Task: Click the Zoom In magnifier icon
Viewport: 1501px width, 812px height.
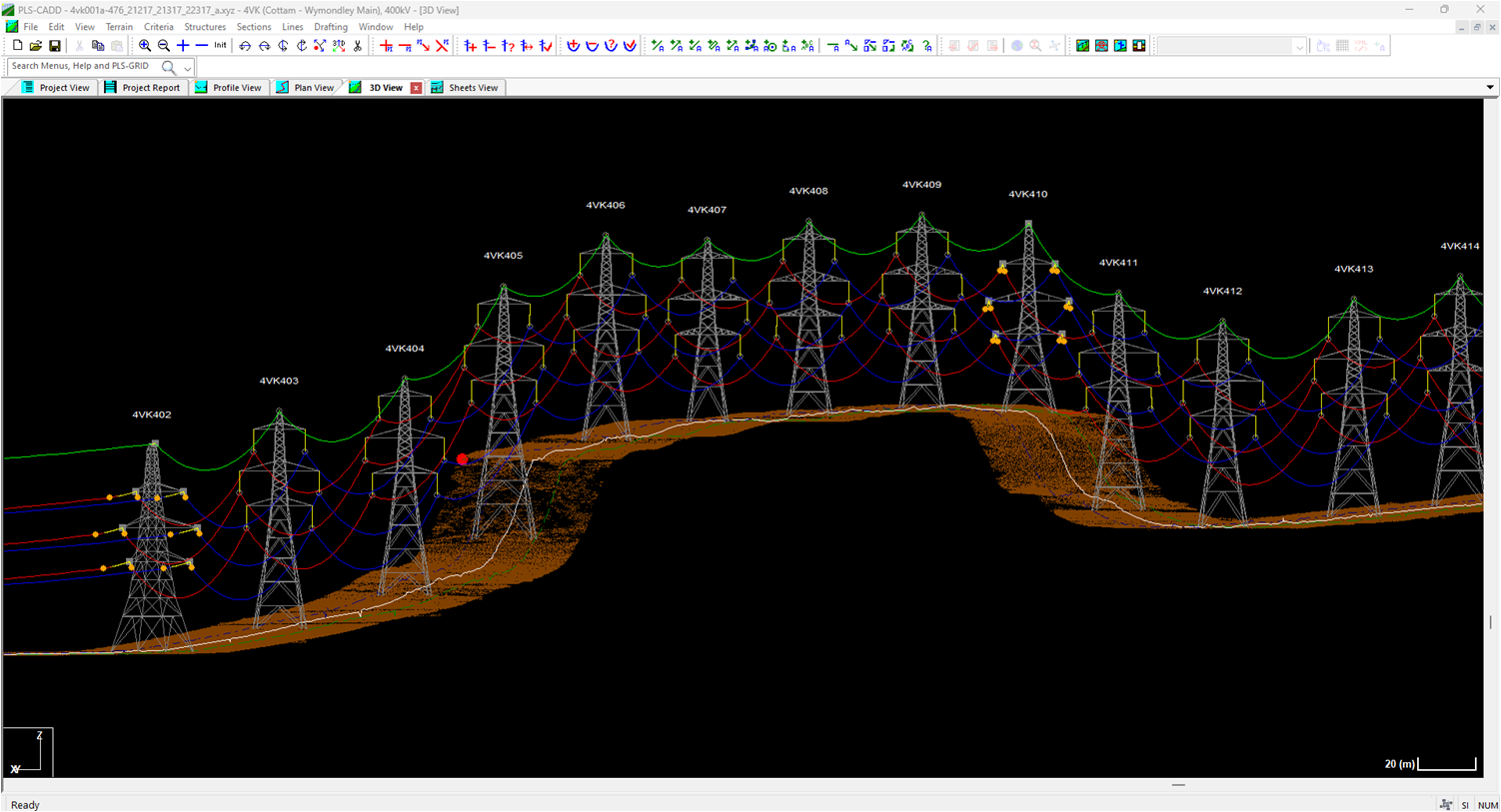Action: (x=145, y=46)
